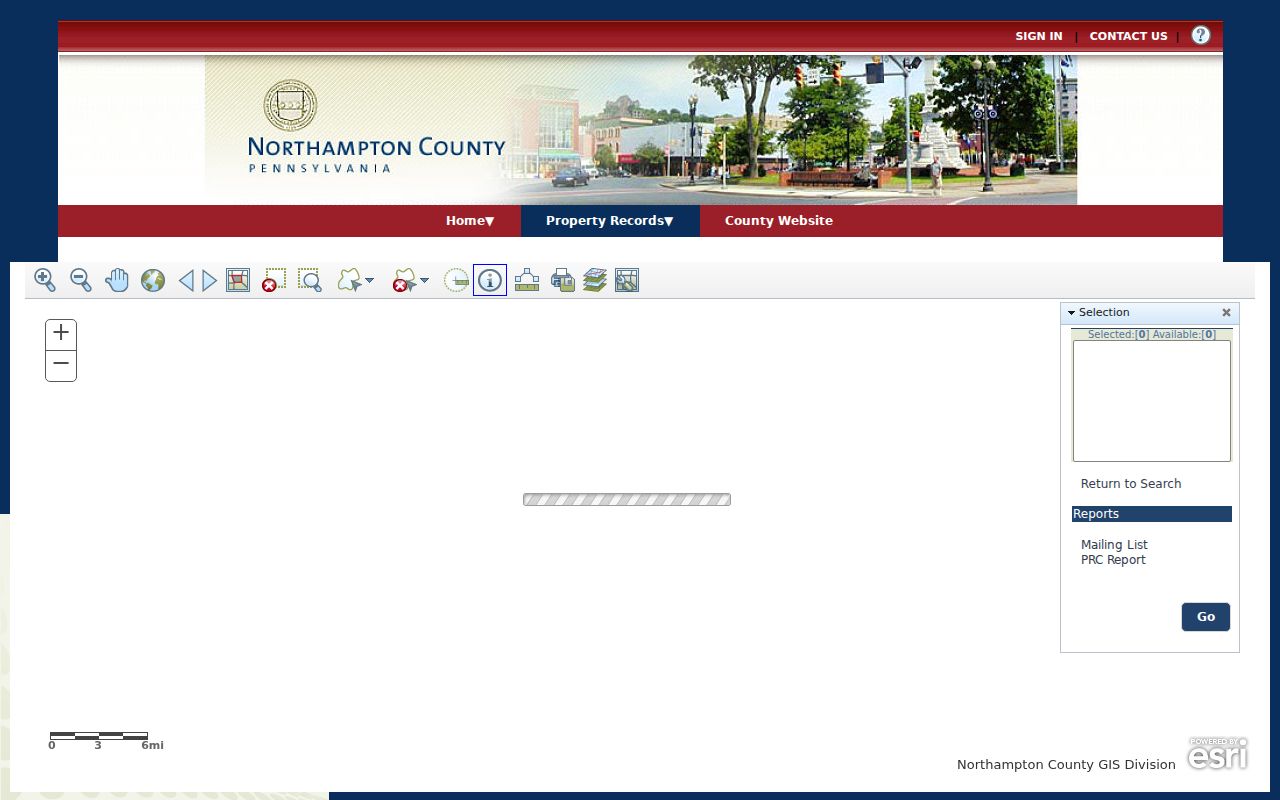Collapse the Selection panel arrow
Viewport: 1280px width, 800px height.
click(1071, 313)
